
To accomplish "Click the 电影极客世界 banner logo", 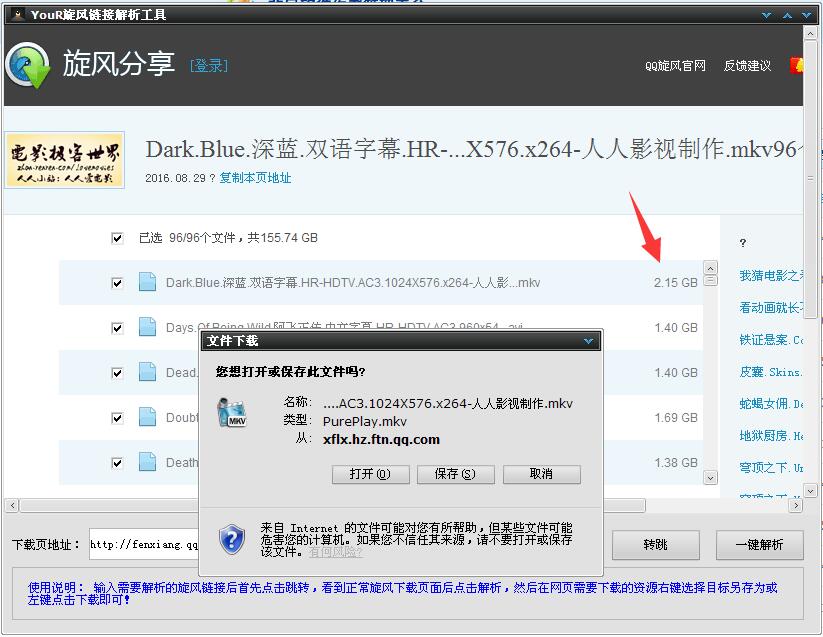I will [65, 159].
